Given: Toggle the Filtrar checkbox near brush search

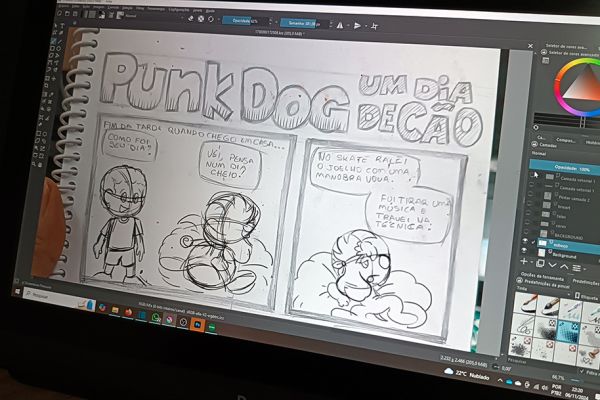Looking at the screenshot, I should pos(582,371).
